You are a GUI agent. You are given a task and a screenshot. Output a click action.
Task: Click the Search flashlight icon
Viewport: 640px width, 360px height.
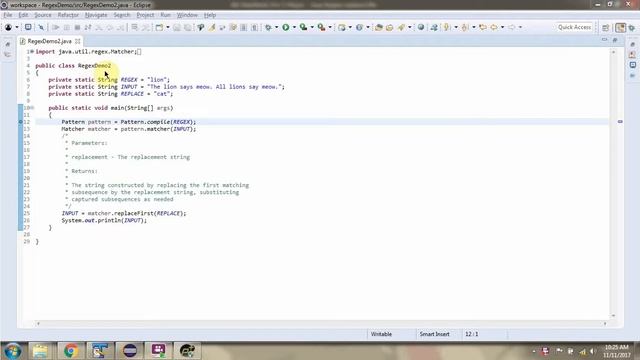pos(401,27)
